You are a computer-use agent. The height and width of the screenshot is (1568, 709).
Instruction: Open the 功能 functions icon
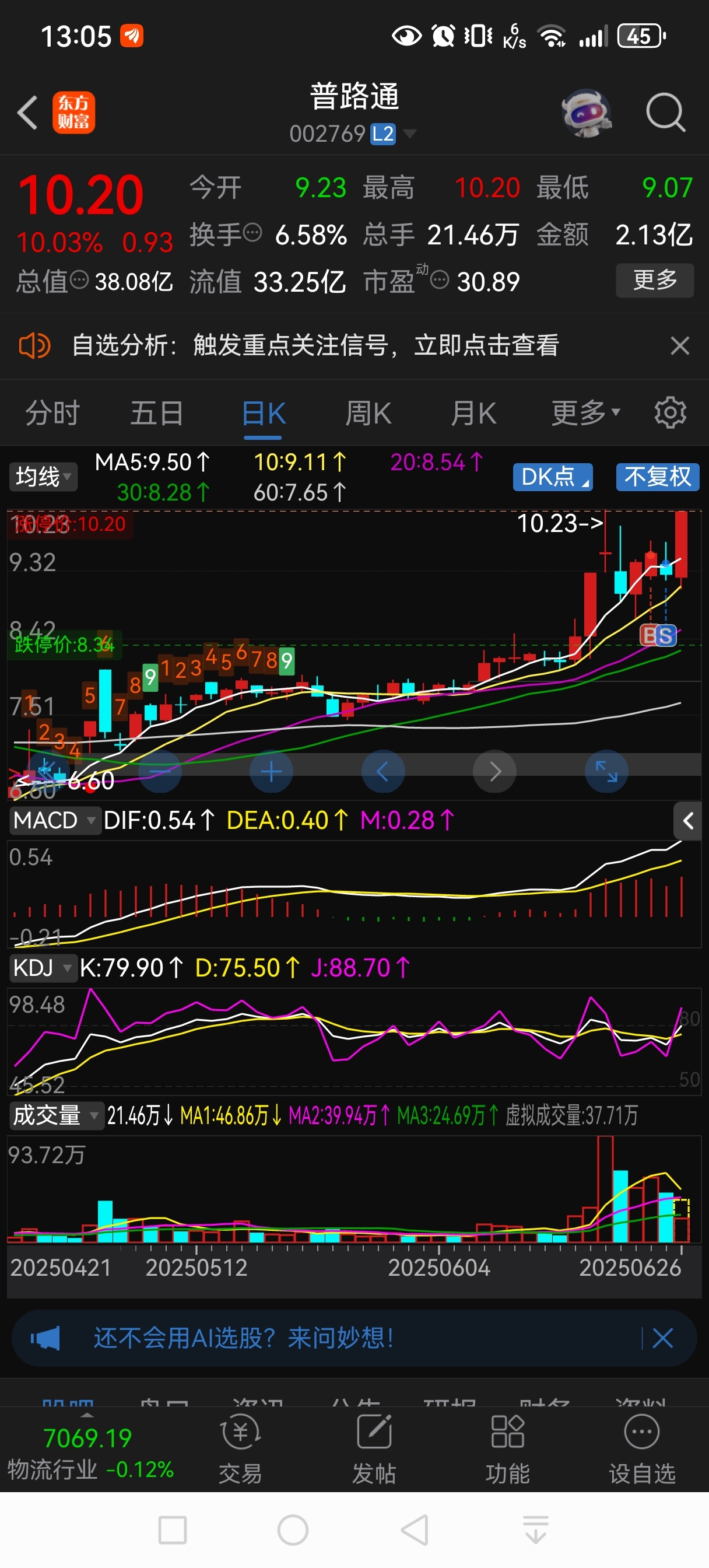508,1448
